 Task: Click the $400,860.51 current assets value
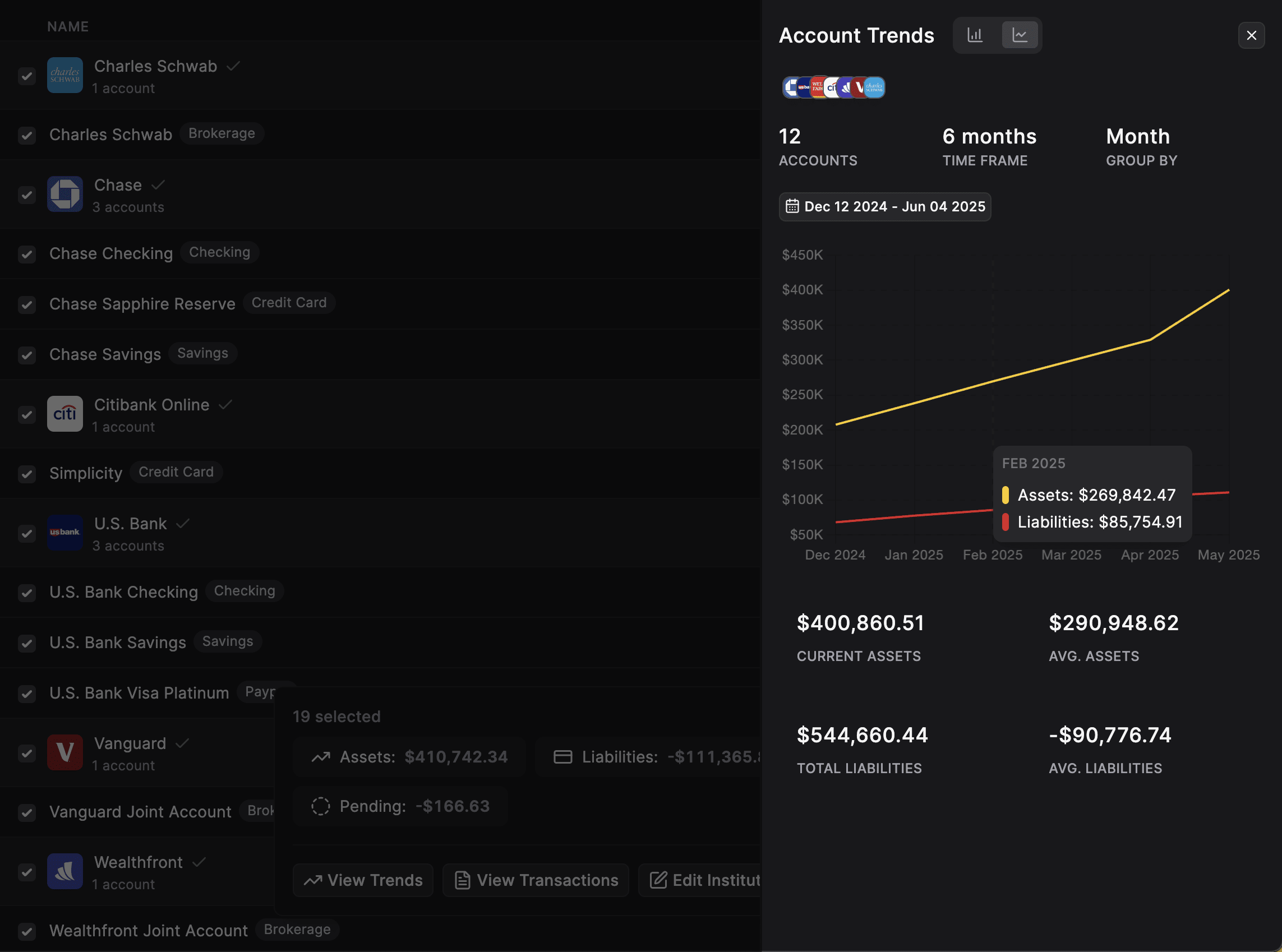click(x=861, y=623)
